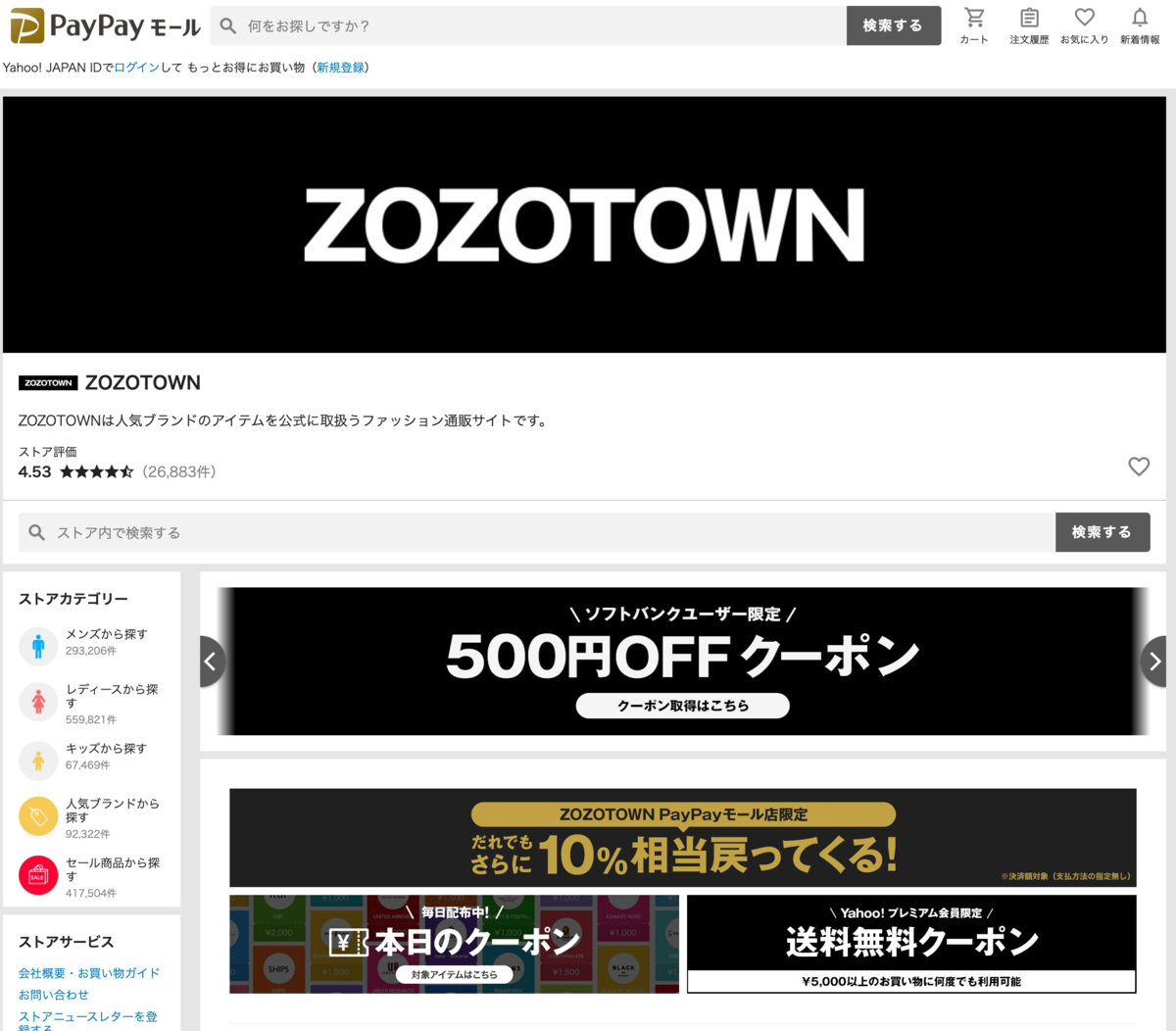Viewport: 1176px width, 1031px height.
Task: Open 人気ブランドから探す category
Action: [x=113, y=810]
